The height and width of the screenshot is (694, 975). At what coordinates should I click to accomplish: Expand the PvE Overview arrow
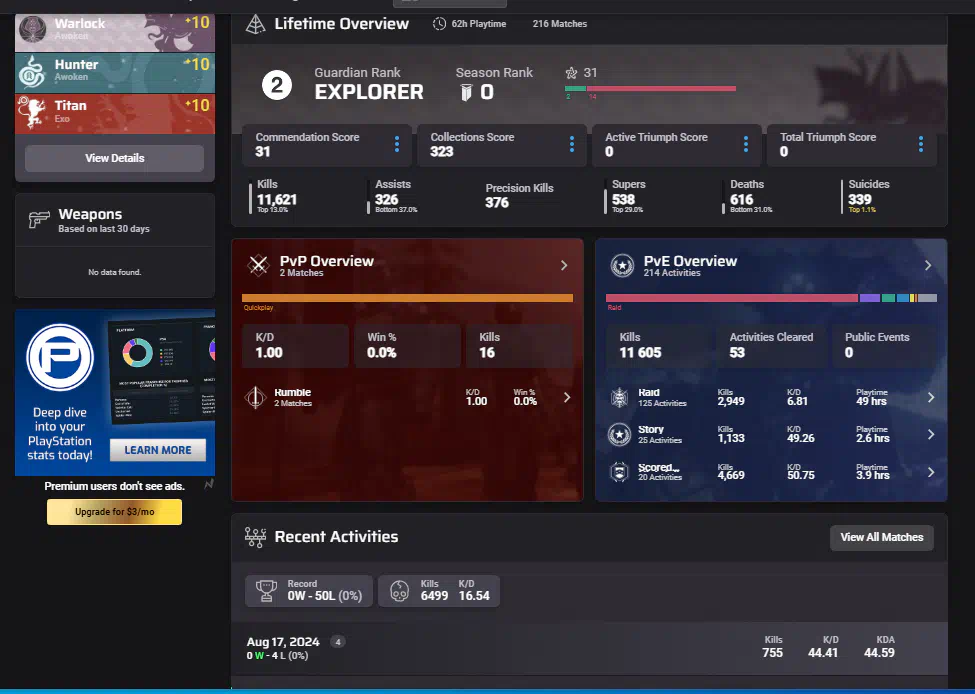pyautogui.click(x=928, y=266)
